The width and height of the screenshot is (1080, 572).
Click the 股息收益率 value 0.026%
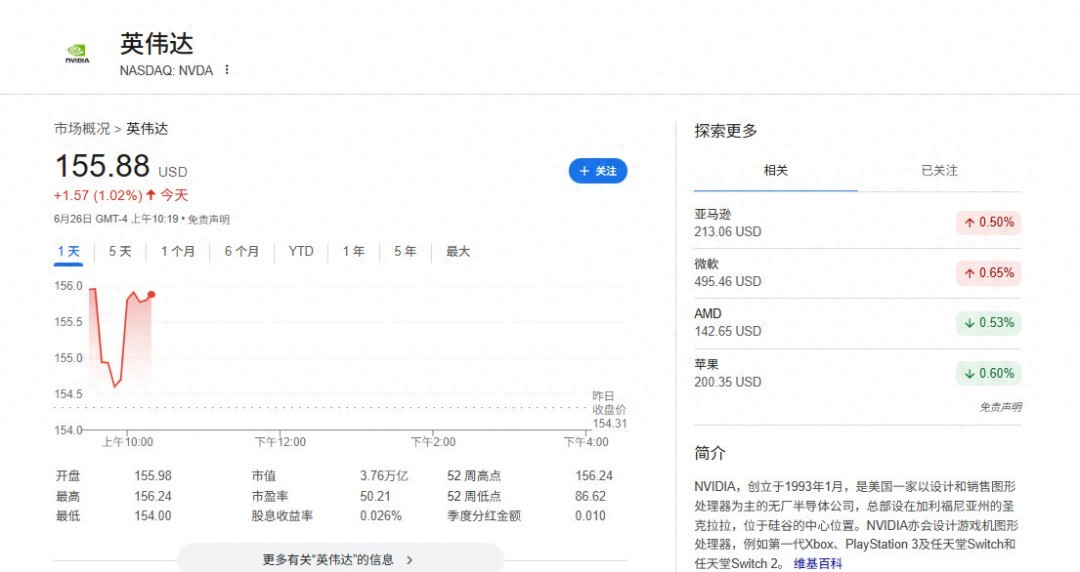pyautogui.click(x=381, y=515)
